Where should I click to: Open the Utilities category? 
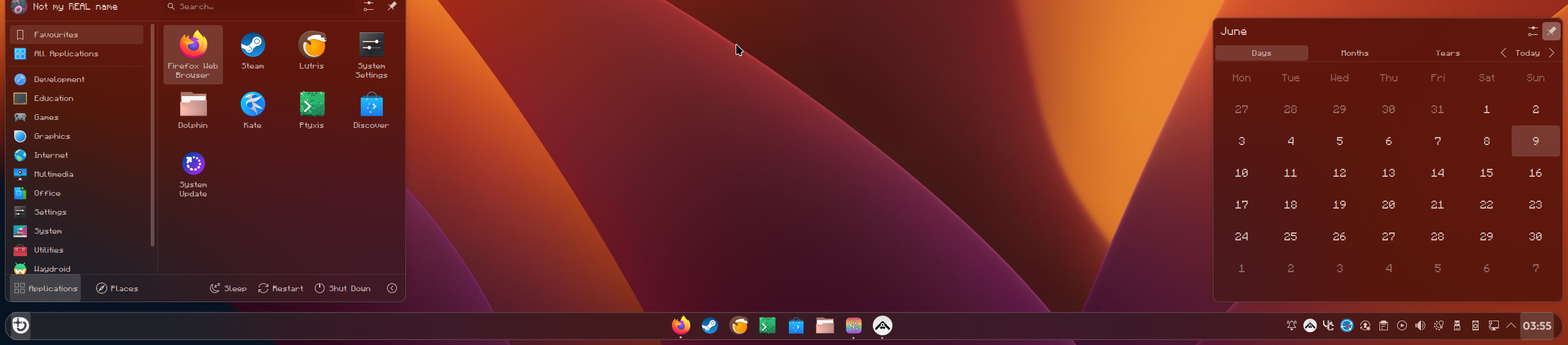(x=77, y=250)
